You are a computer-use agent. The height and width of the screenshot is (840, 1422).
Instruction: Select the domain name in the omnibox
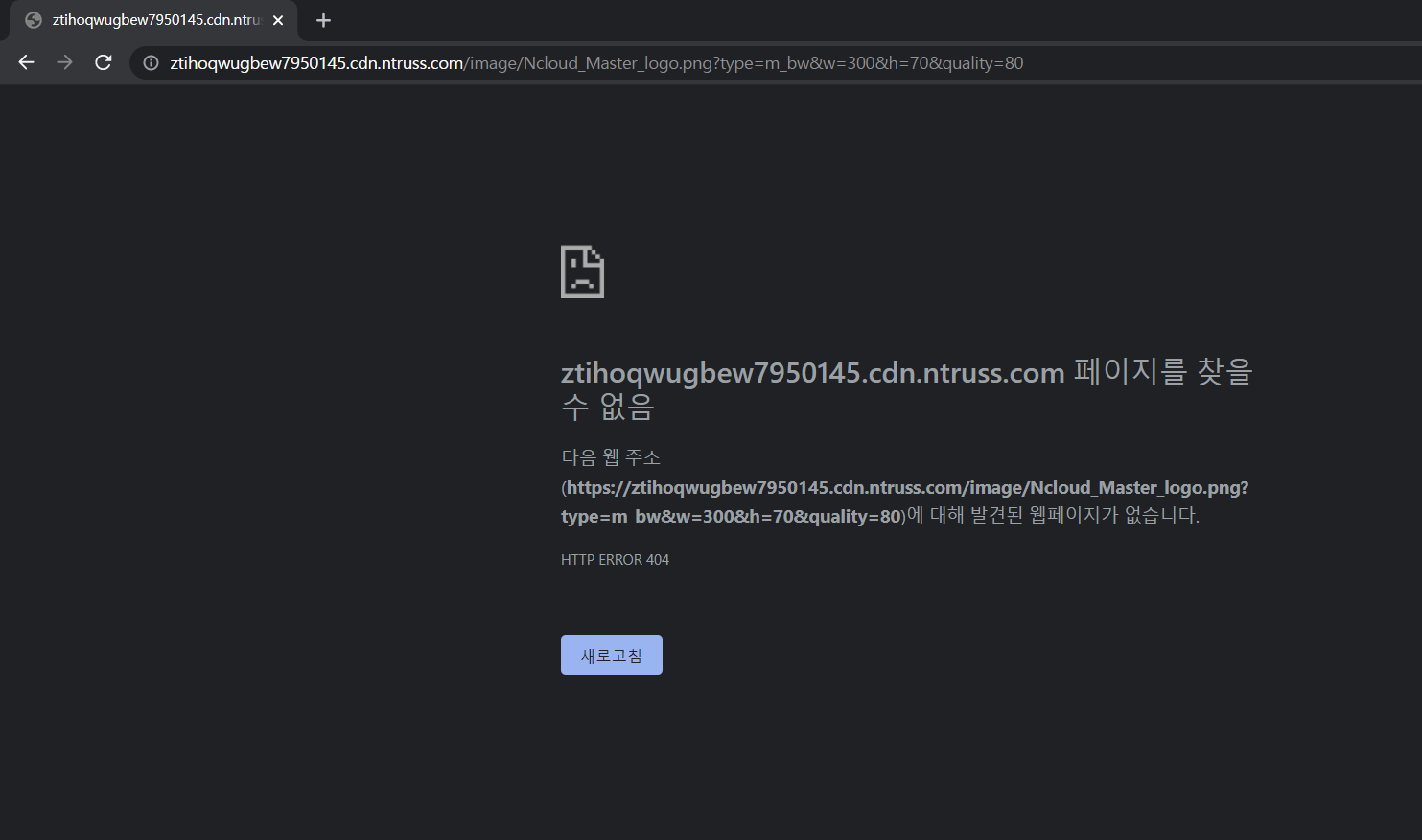point(316,61)
